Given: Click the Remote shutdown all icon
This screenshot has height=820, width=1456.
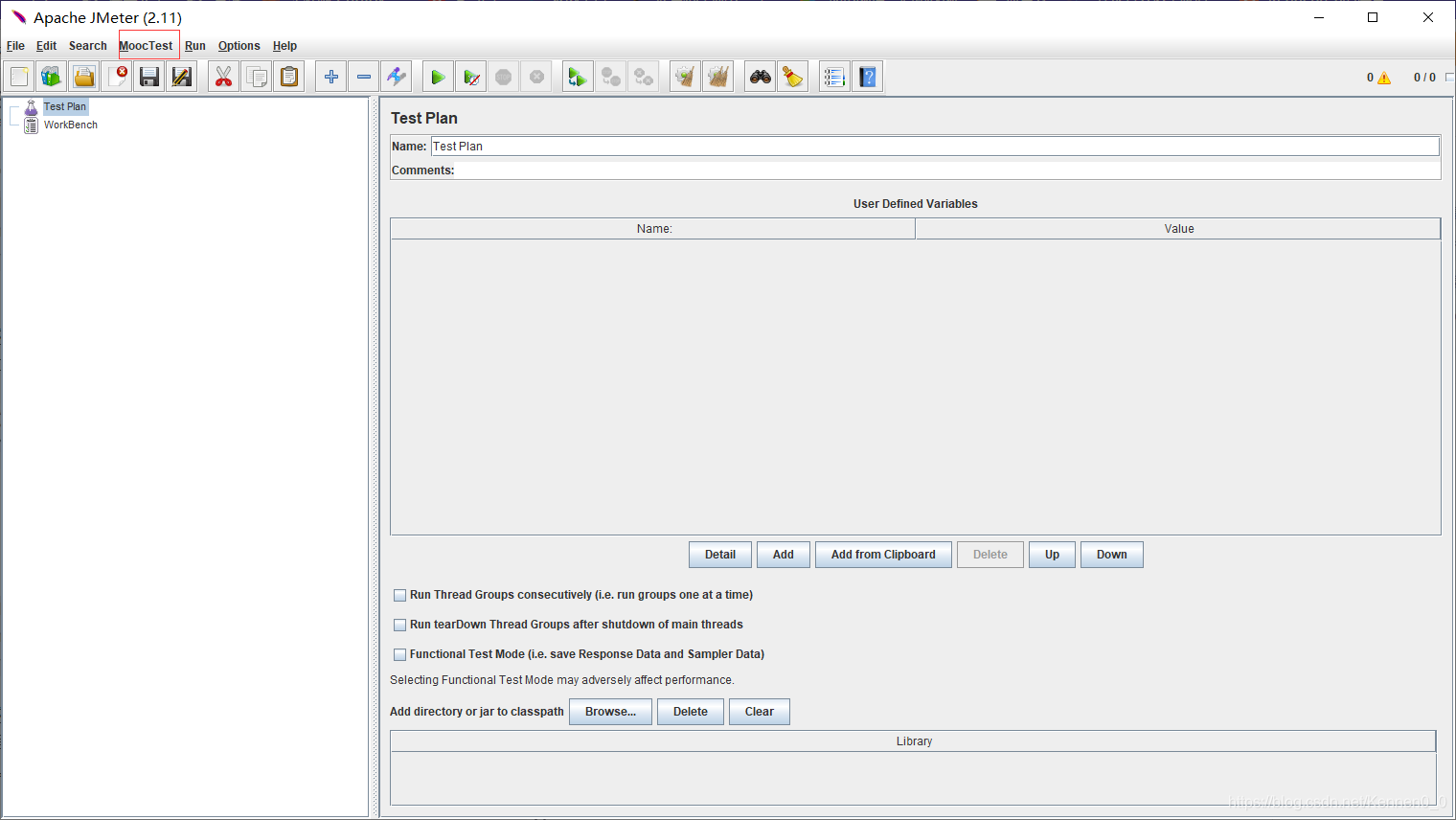Looking at the screenshot, I should coord(644,77).
